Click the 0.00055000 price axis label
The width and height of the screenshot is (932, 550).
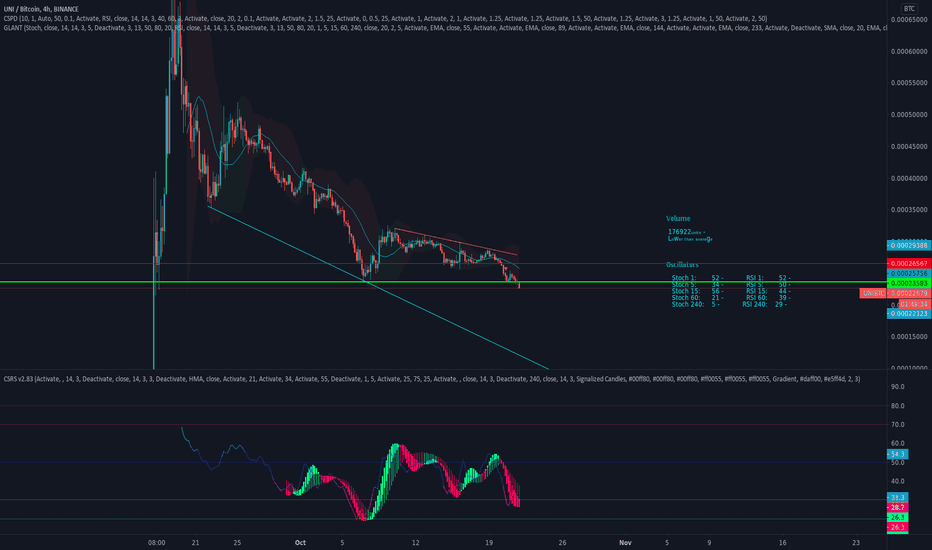[909, 83]
